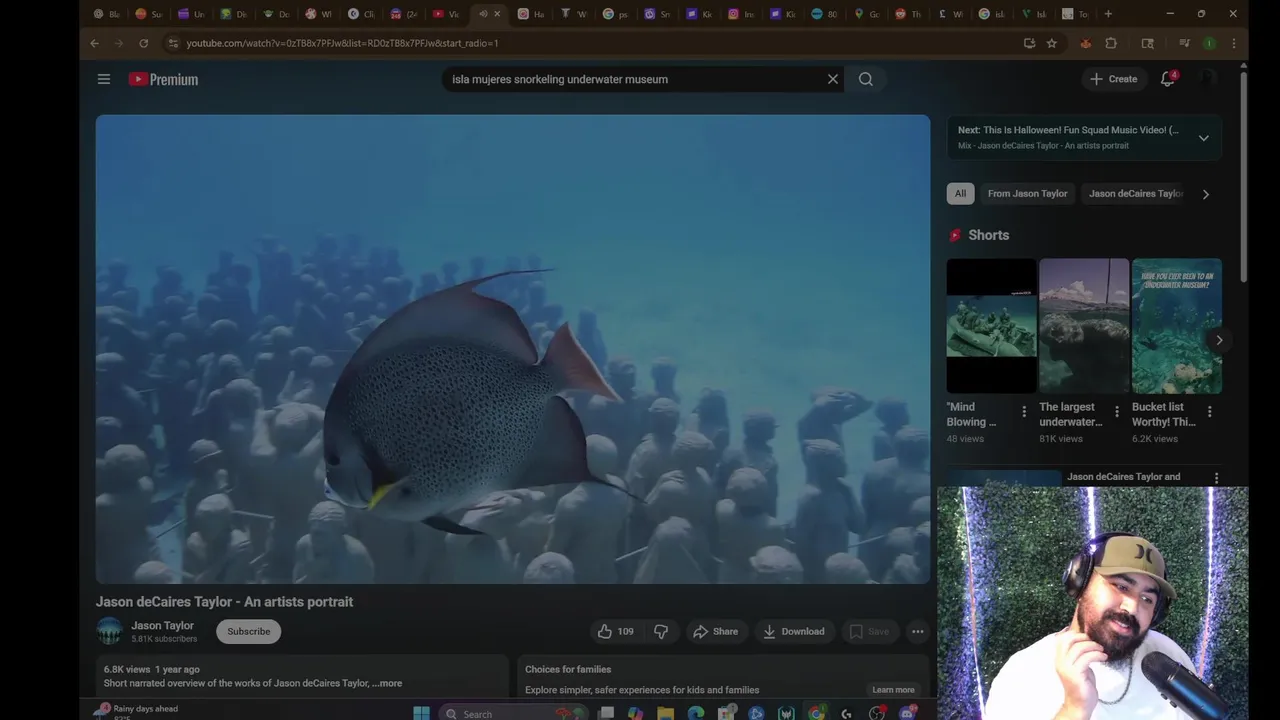The image size is (1280, 720).
Task: Go back in browser
Action: (x=94, y=43)
